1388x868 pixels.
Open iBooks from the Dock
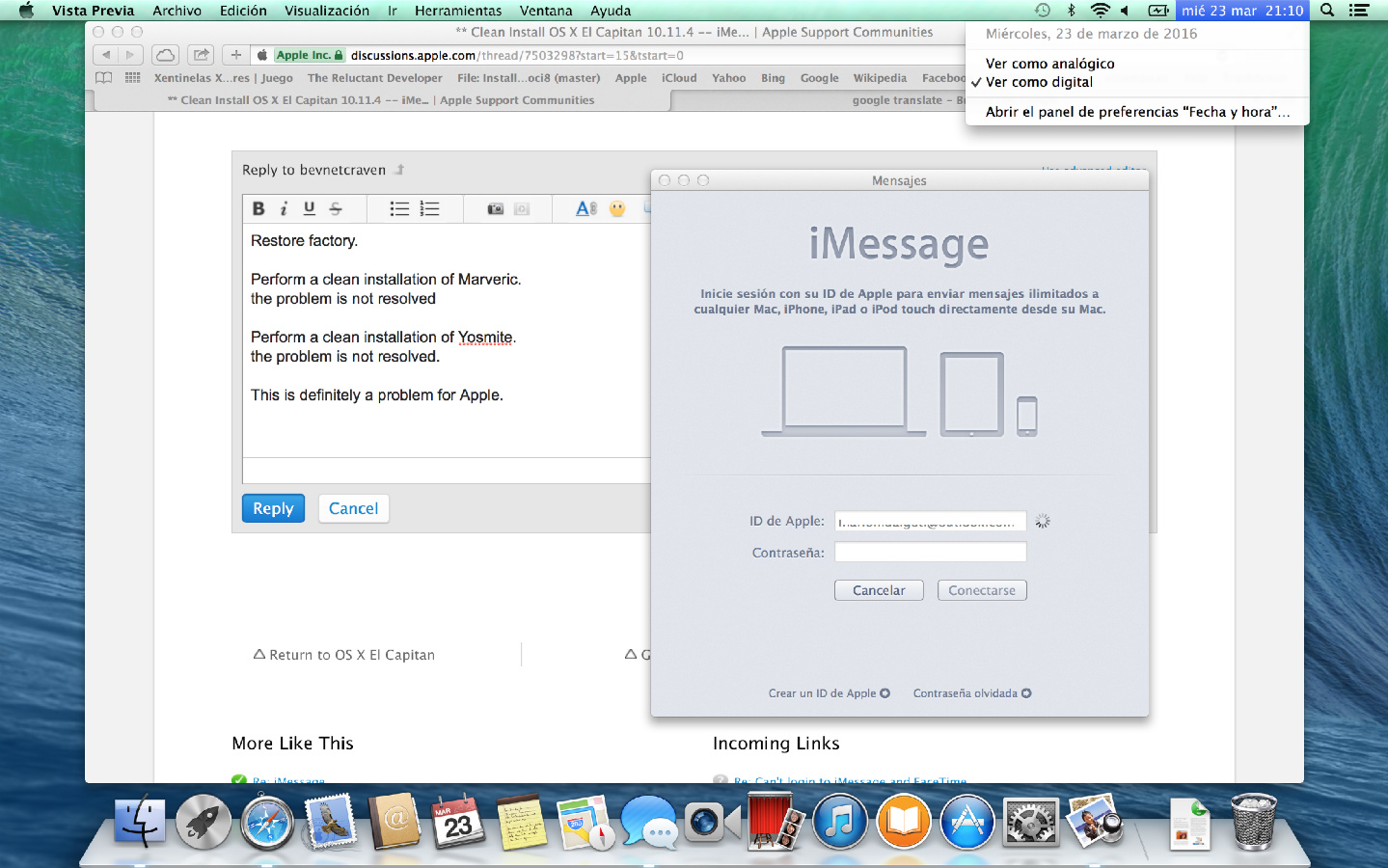click(904, 822)
